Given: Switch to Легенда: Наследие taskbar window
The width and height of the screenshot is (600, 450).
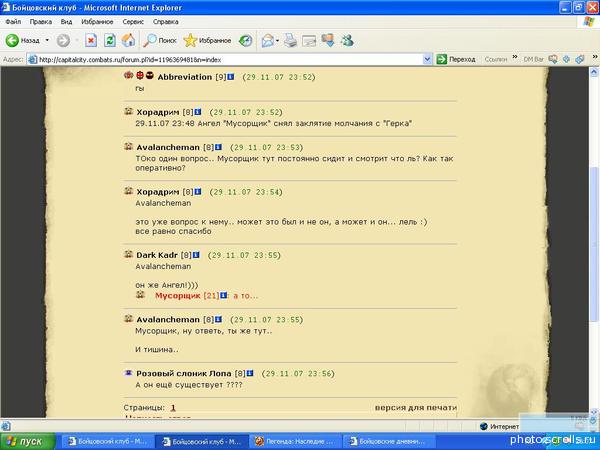Looking at the screenshot, I should [x=296, y=442].
